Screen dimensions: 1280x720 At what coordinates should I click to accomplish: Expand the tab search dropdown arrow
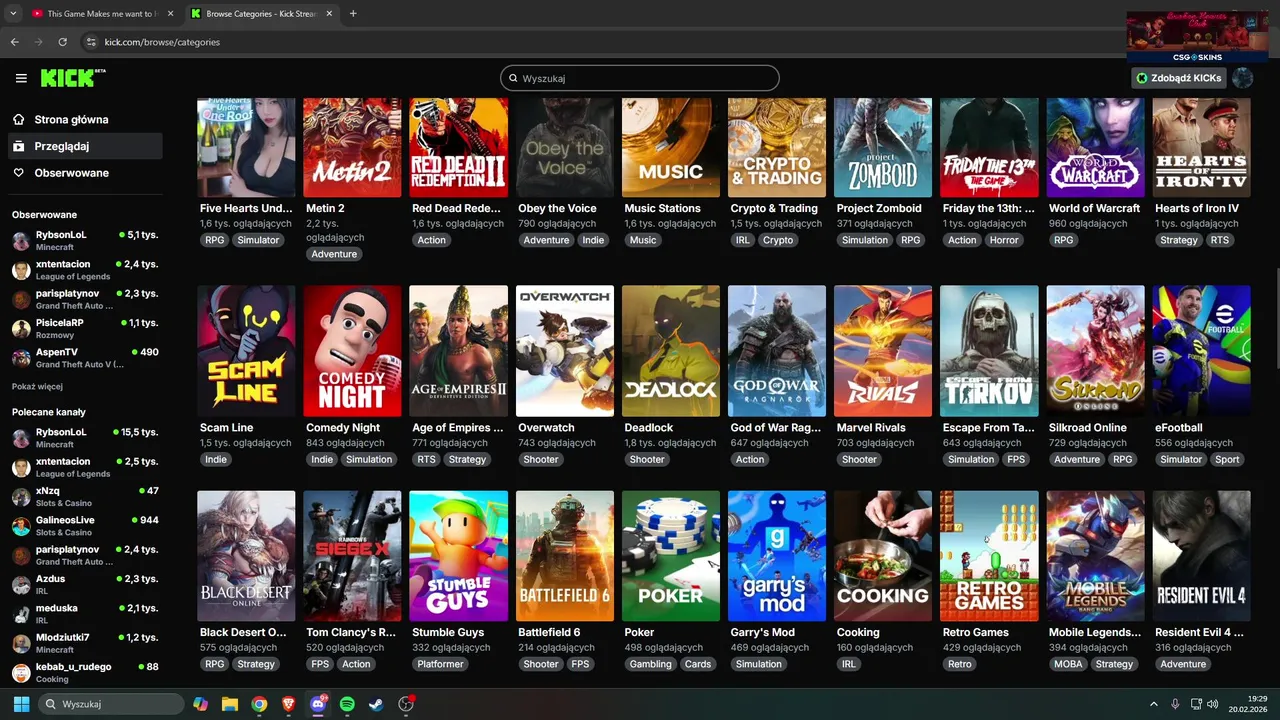[12, 14]
